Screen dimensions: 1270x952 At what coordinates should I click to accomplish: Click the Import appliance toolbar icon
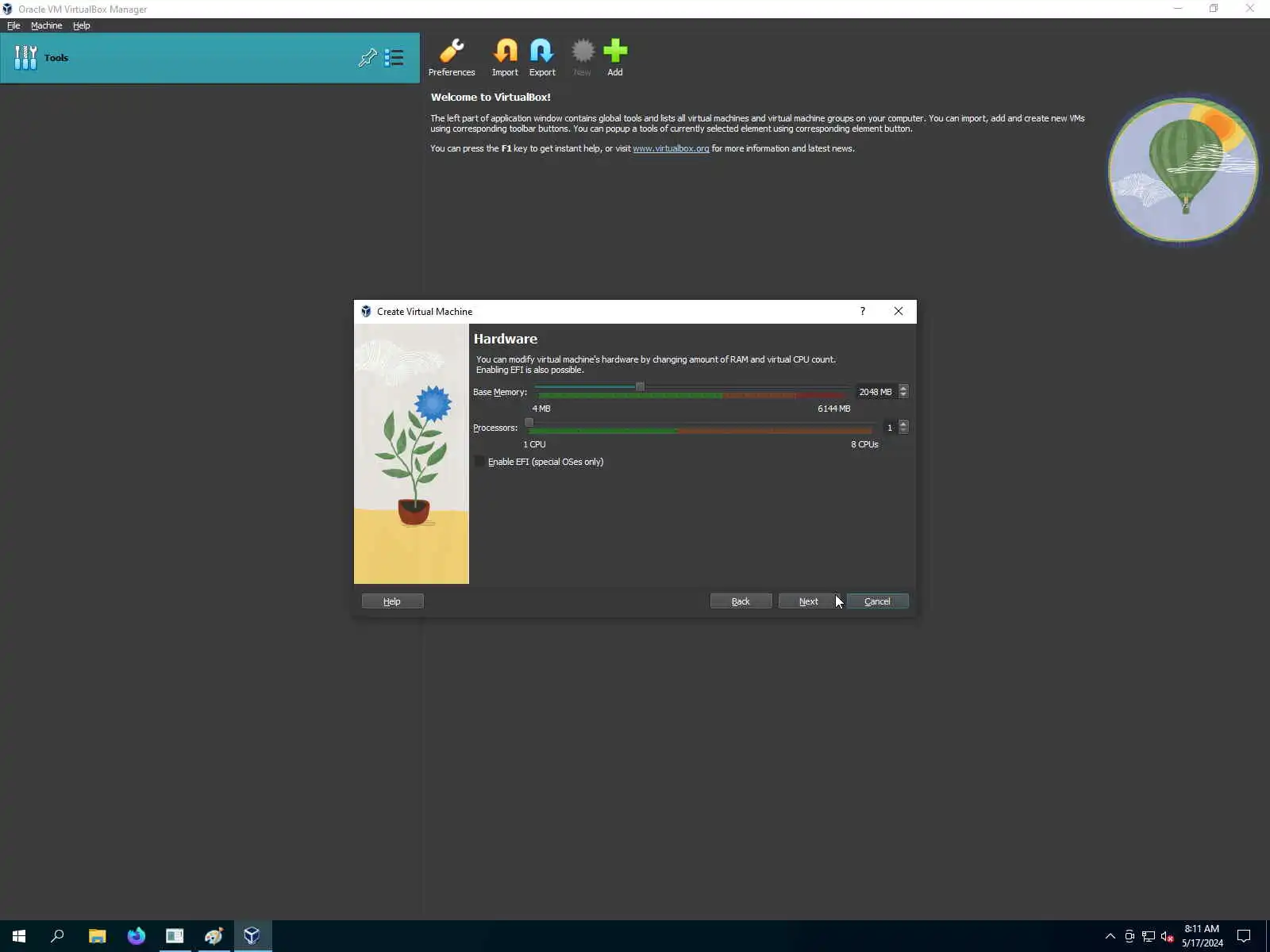505,58
